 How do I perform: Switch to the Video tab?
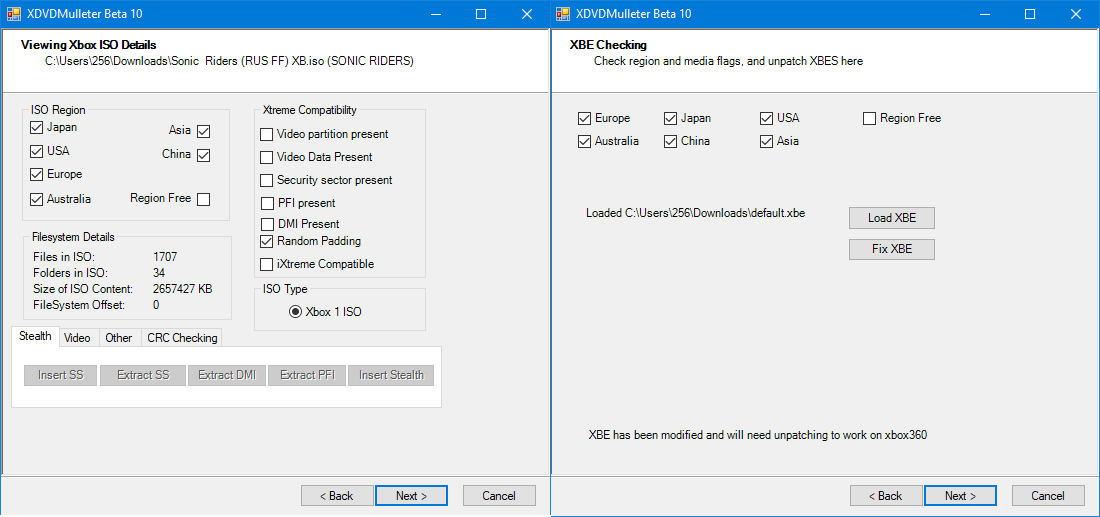tap(77, 338)
